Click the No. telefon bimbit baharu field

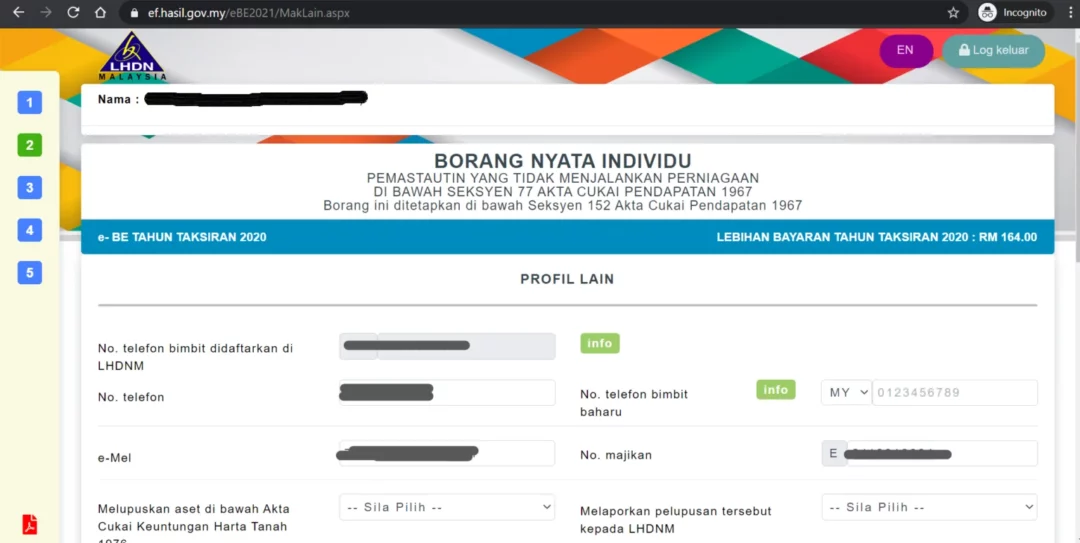(954, 393)
